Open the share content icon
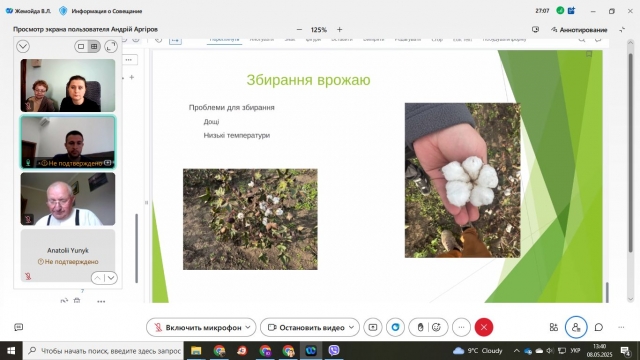640x360 pixels. [373, 327]
